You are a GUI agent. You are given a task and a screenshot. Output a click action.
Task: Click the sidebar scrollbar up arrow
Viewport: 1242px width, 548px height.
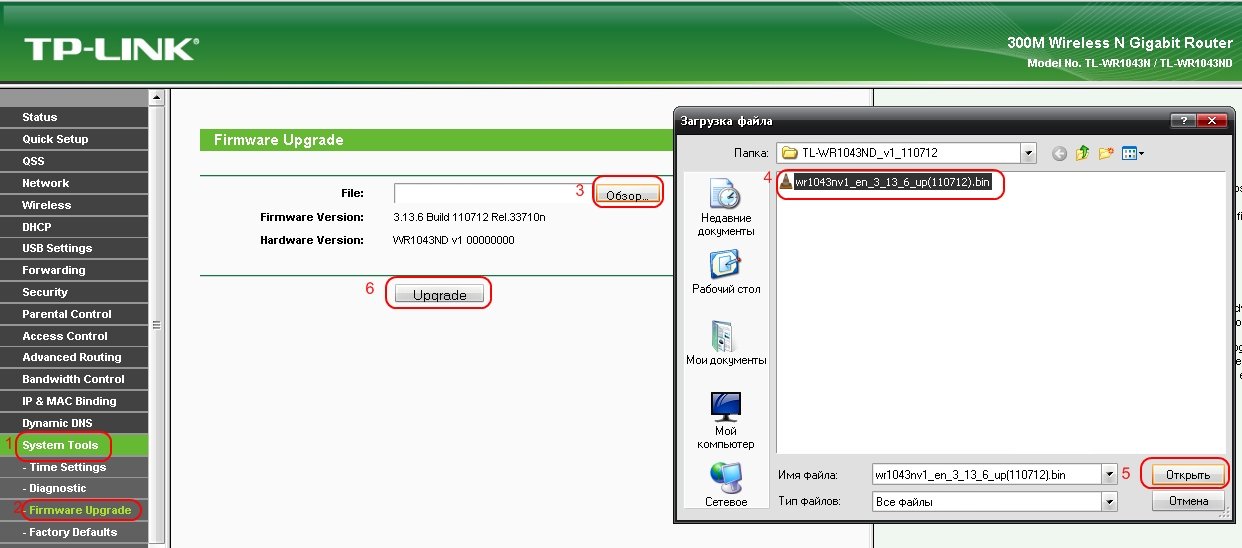(x=156, y=98)
